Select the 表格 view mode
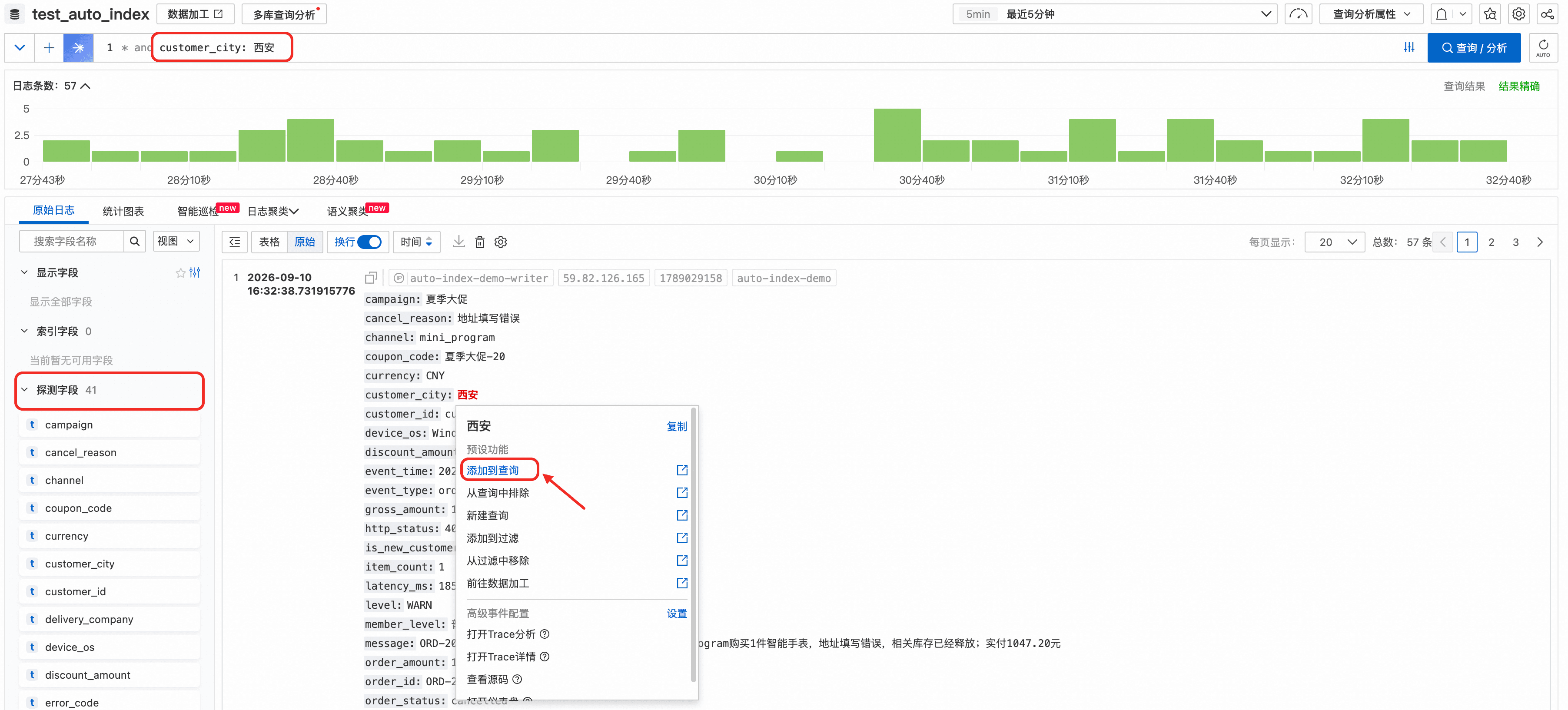Screen dimensions: 1568x710 click(x=269, y=242)
